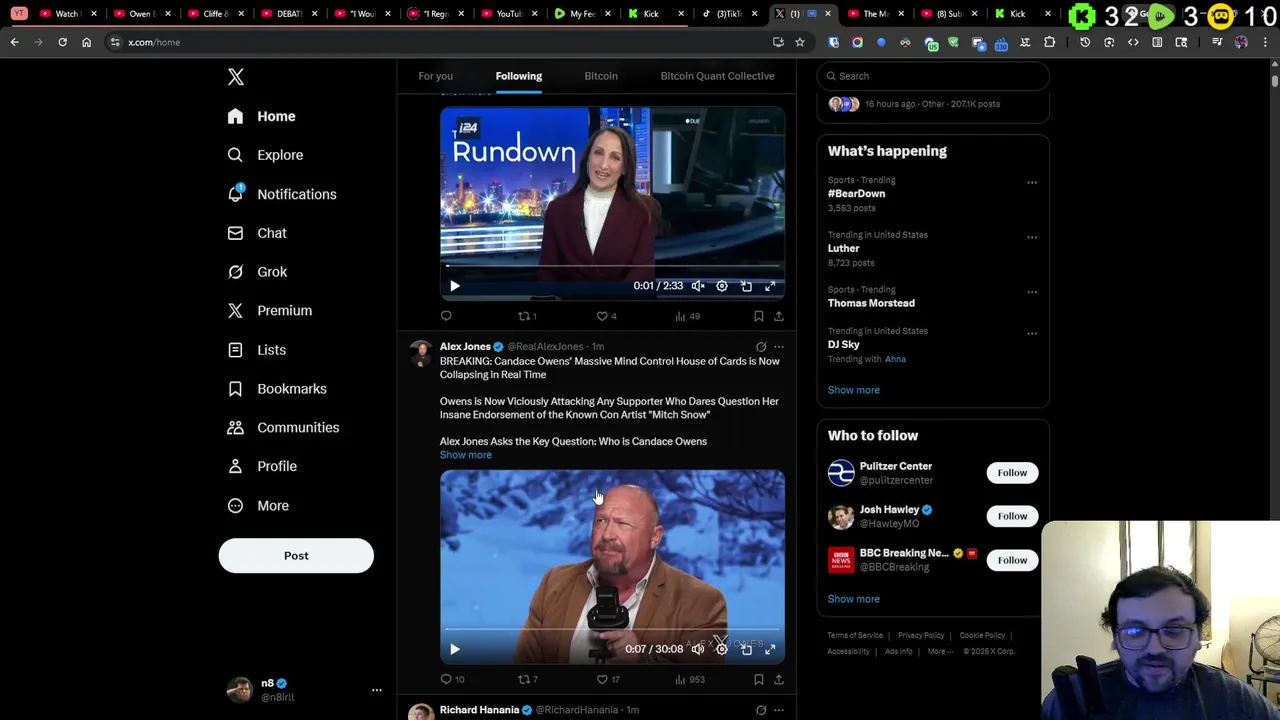The image size is (1280, 720).
Task: Open Explore in the sidebar
Action: (x=265, y=155)
